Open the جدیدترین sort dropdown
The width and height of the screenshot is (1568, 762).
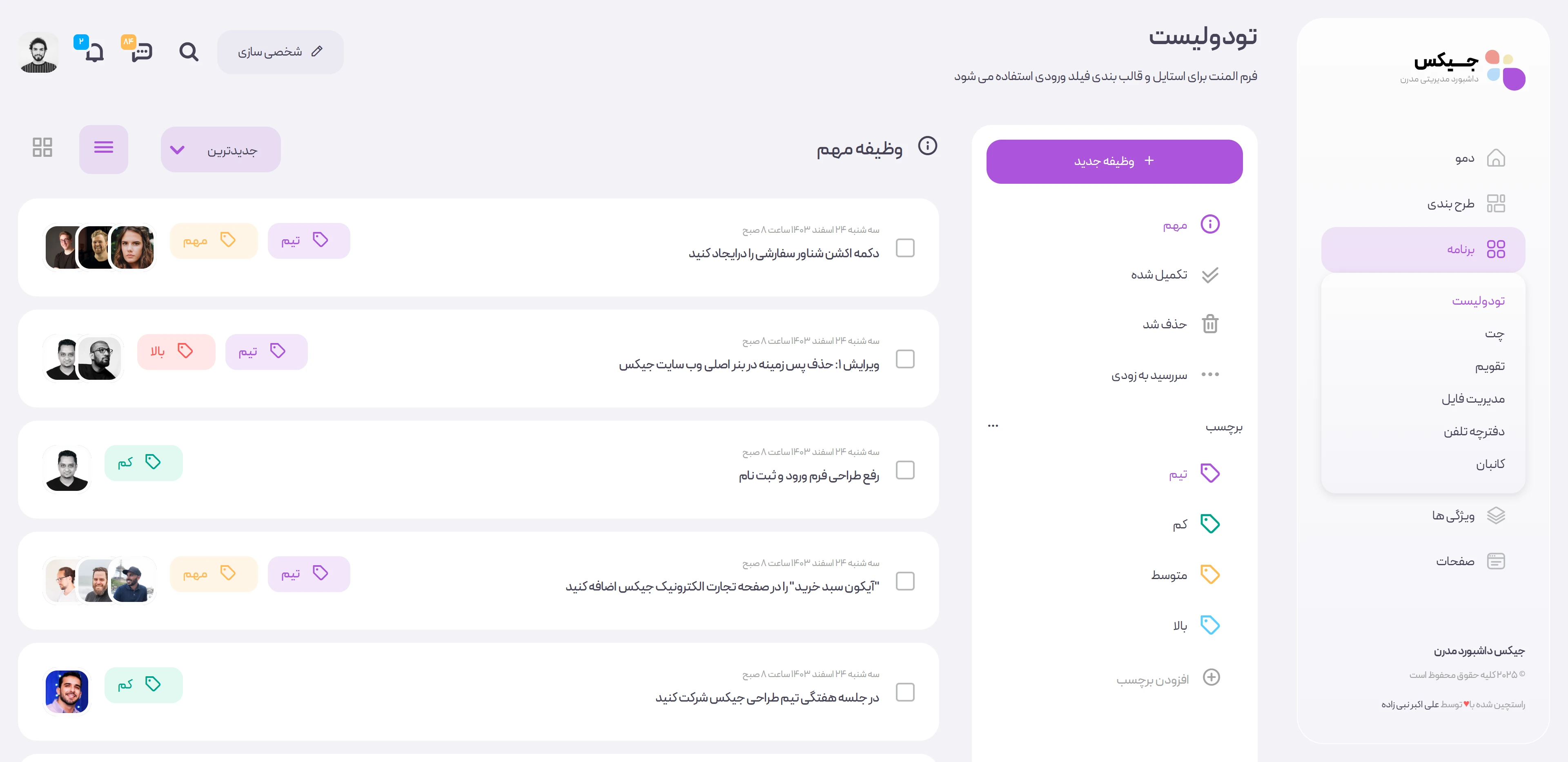pos(220,150)
